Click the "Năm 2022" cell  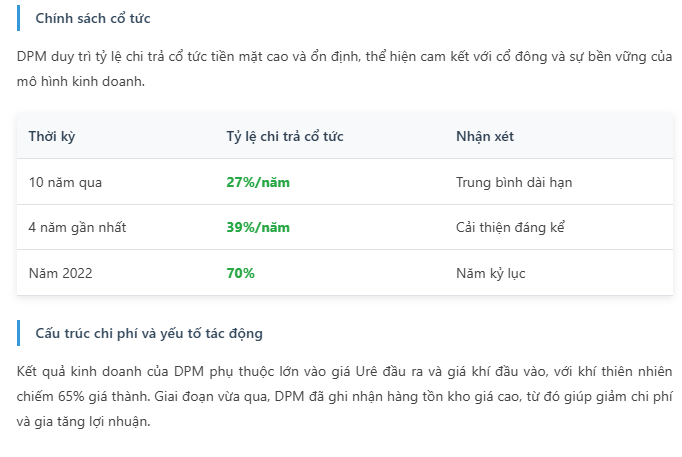click(60, 272)
